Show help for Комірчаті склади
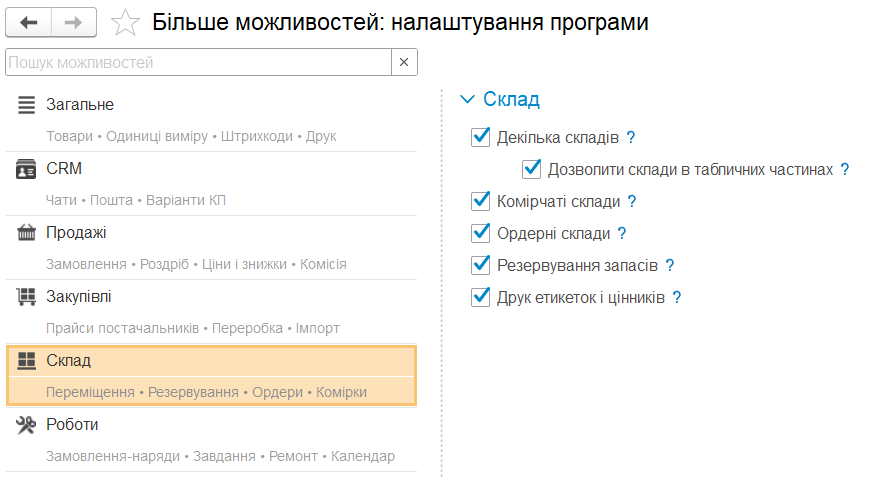The image size is (880, 477). [632, 201]
